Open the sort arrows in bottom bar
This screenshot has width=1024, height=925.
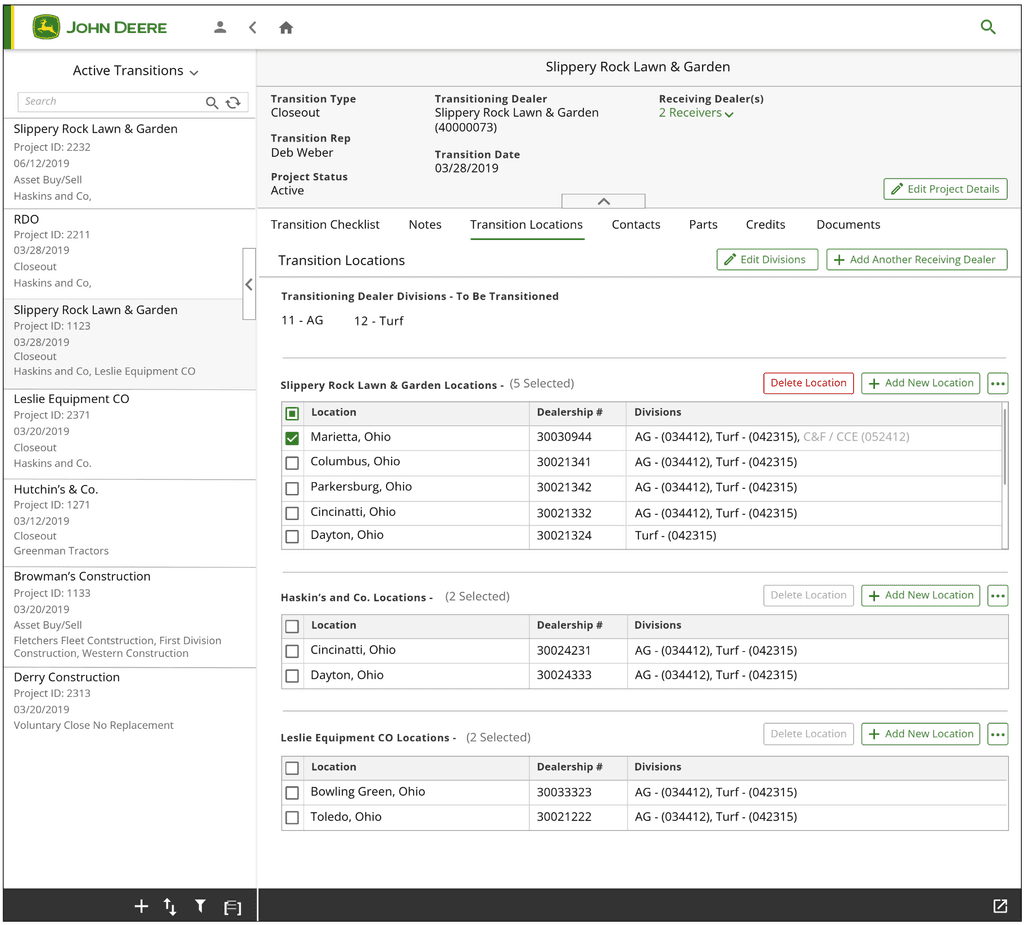pos(170,906)
